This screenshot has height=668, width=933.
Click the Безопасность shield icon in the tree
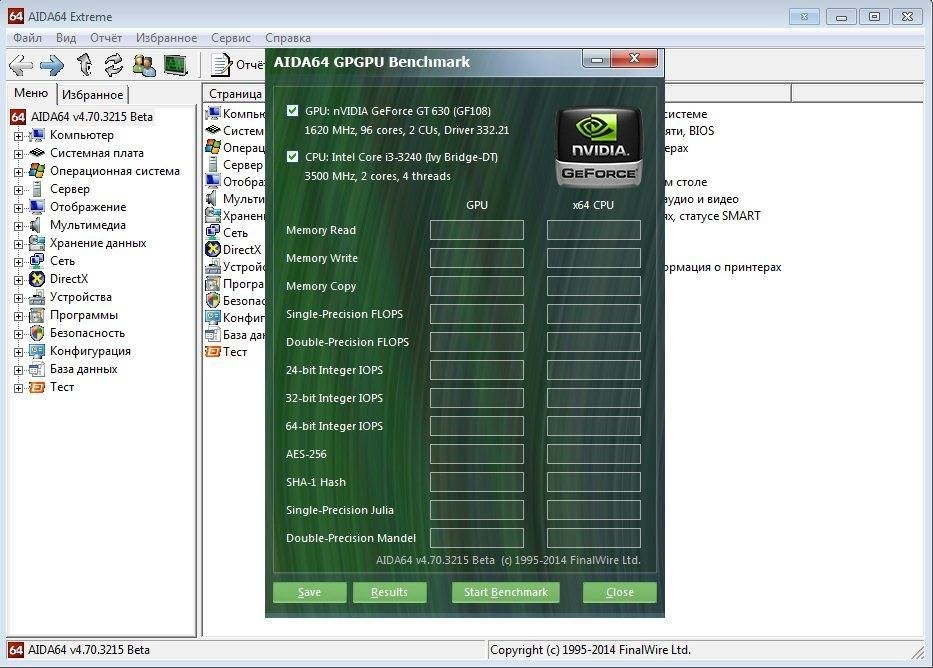(36, 333)
